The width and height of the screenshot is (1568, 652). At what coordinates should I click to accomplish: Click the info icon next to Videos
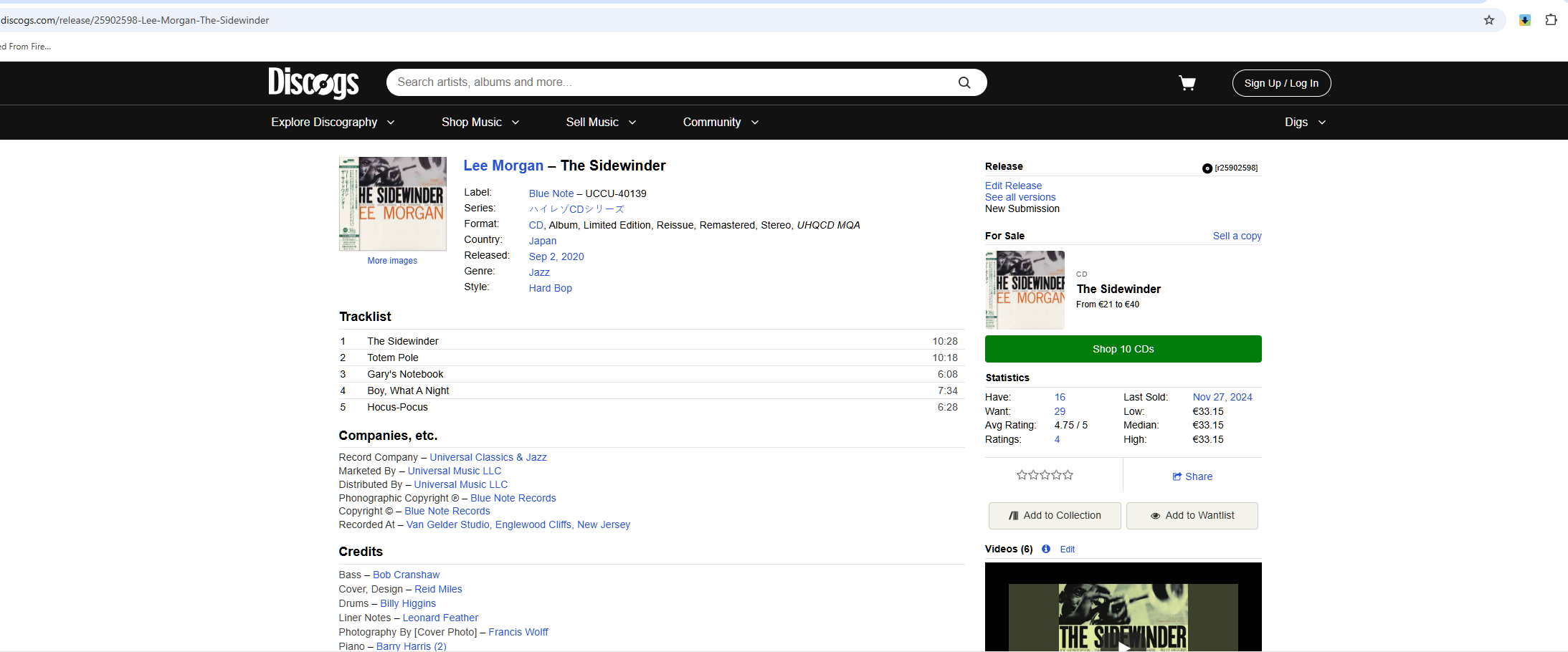click(1046, 549)
